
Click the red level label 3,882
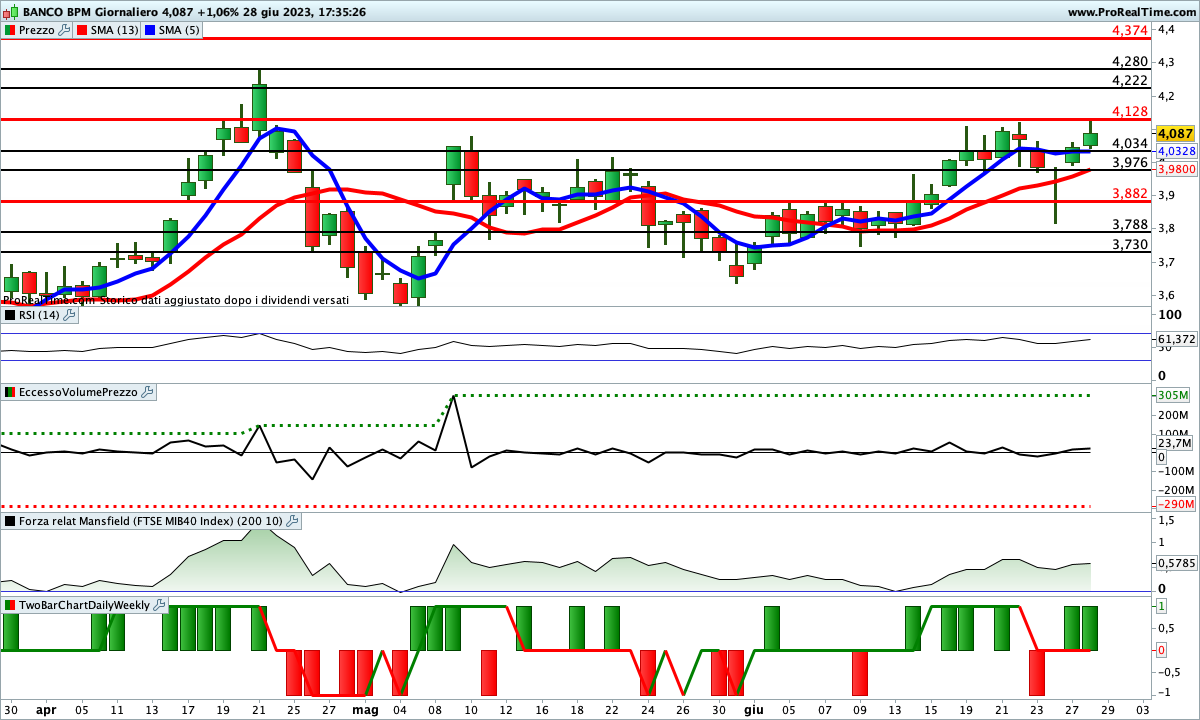[1129, 193]
